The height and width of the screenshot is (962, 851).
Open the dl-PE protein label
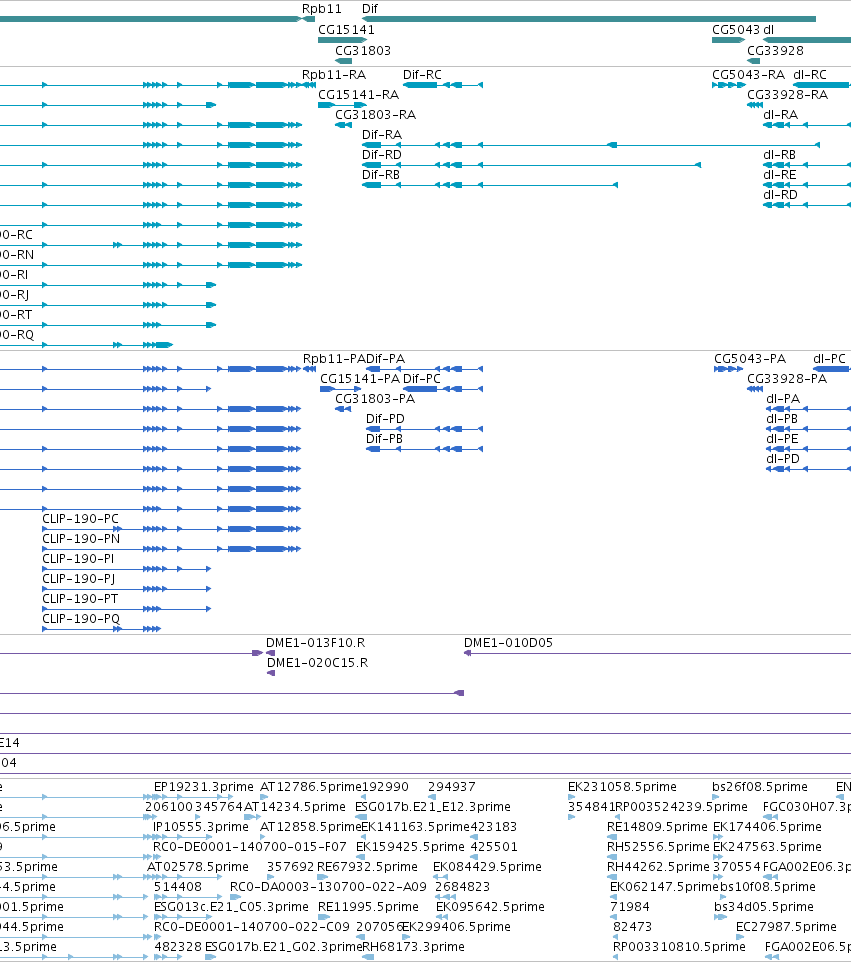tap(782, 439)
